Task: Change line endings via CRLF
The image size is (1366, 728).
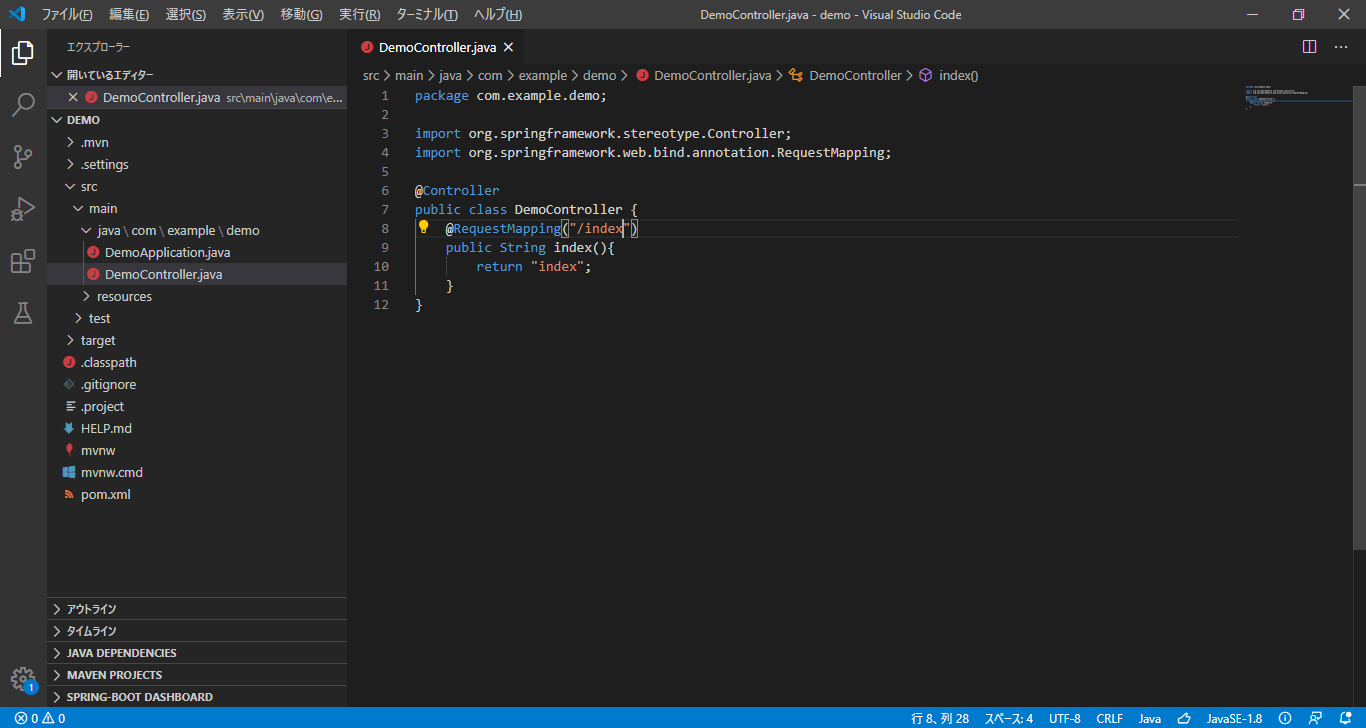Action: coord(1110,718)
